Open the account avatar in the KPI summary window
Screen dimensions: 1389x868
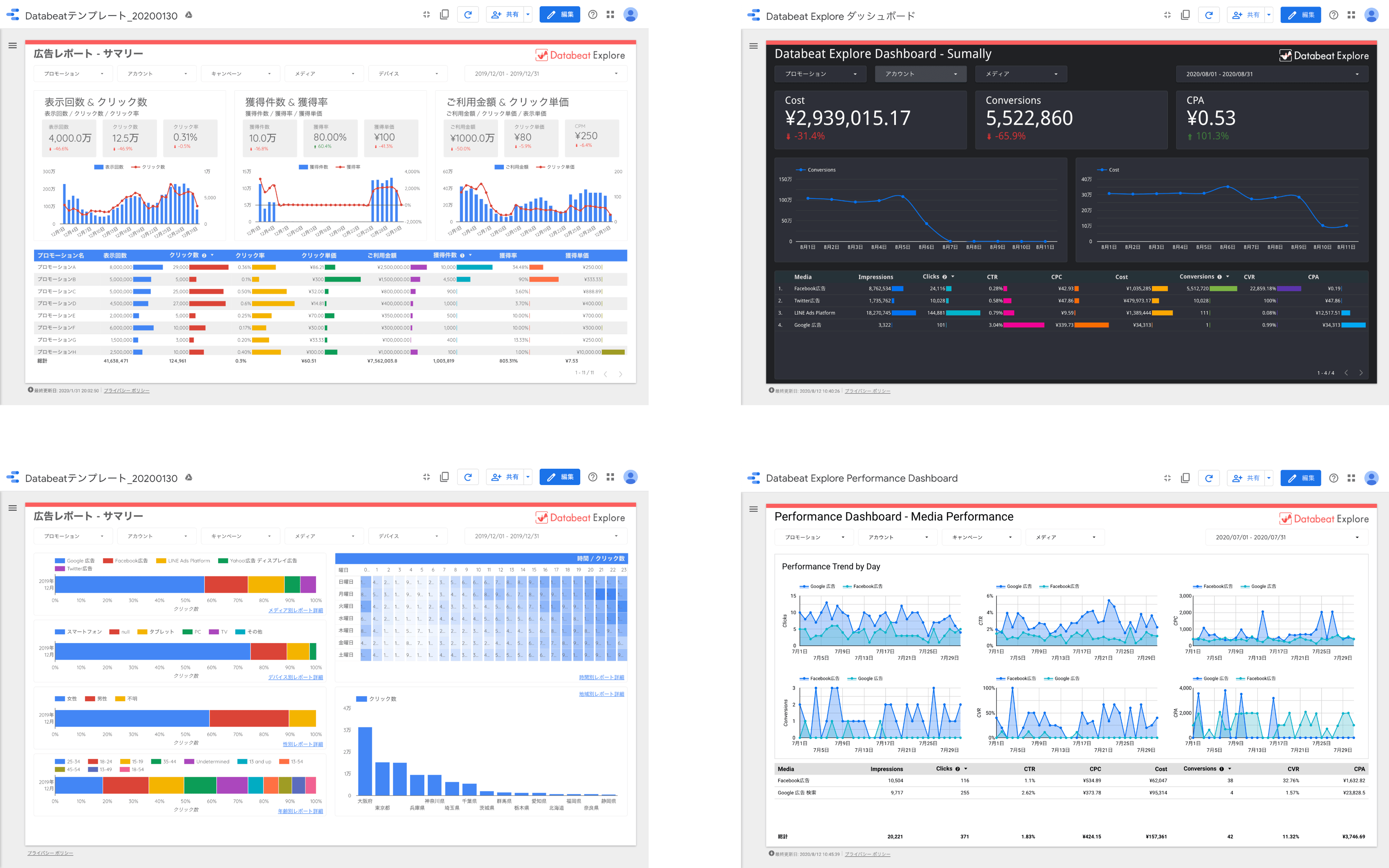630,14
